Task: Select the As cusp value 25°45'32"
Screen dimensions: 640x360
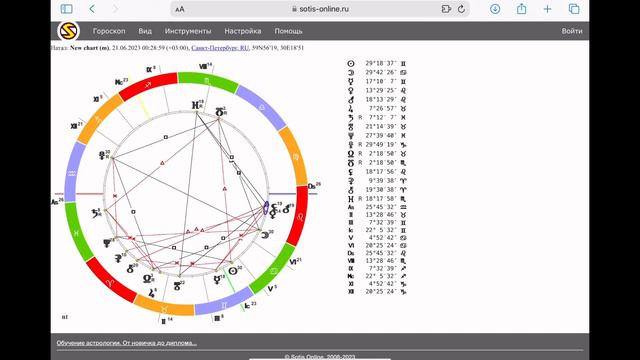Action: (x=381, y=207)
